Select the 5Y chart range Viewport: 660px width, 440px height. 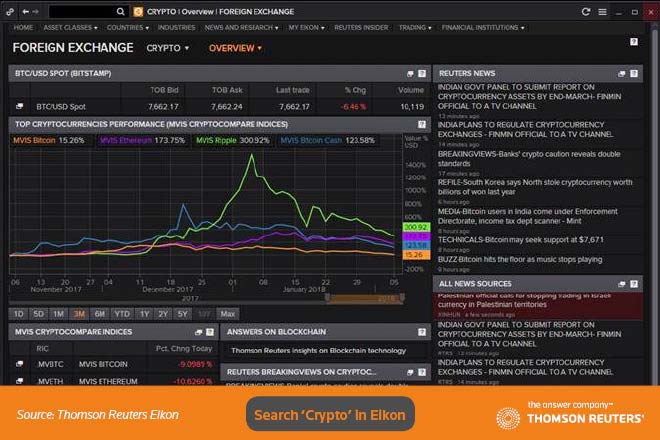point(182,314)
